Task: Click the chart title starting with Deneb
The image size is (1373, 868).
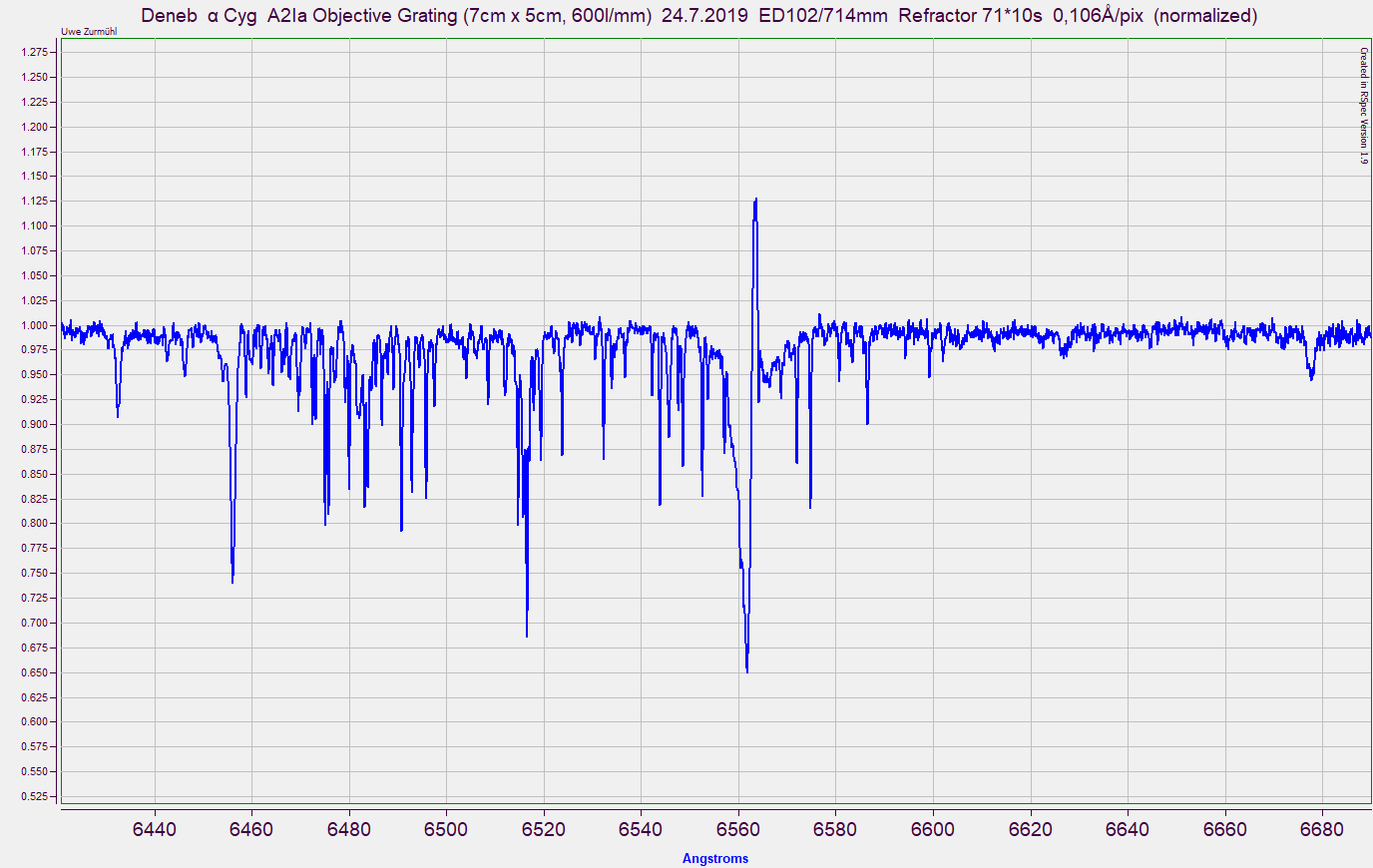Action: (x=698, y=16)
